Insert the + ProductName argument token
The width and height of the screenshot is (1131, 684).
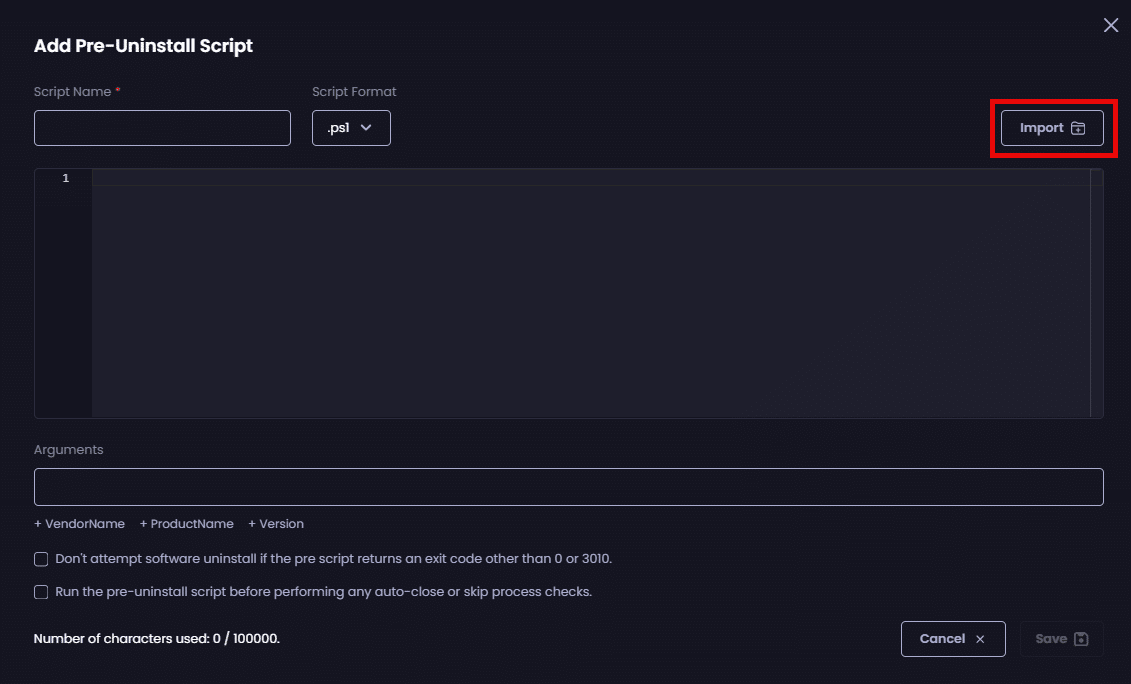coord(186,524)
